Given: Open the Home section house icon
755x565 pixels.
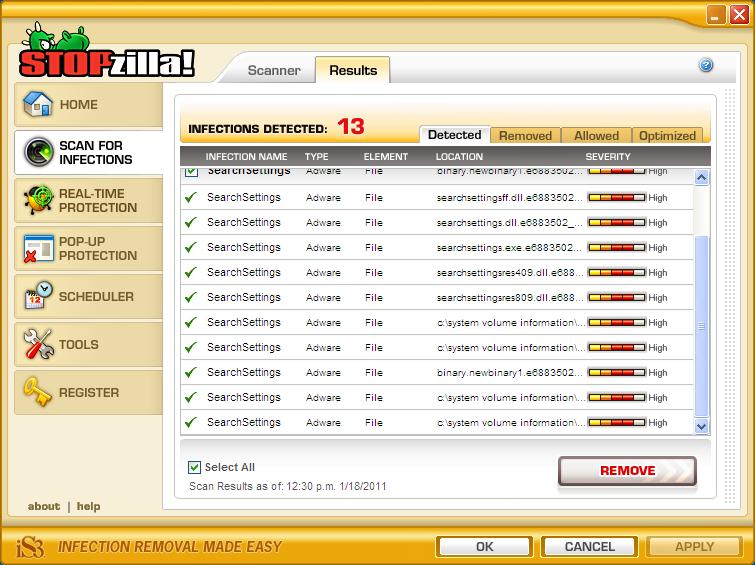Looking at the screenshot, I should pos(37,104).
